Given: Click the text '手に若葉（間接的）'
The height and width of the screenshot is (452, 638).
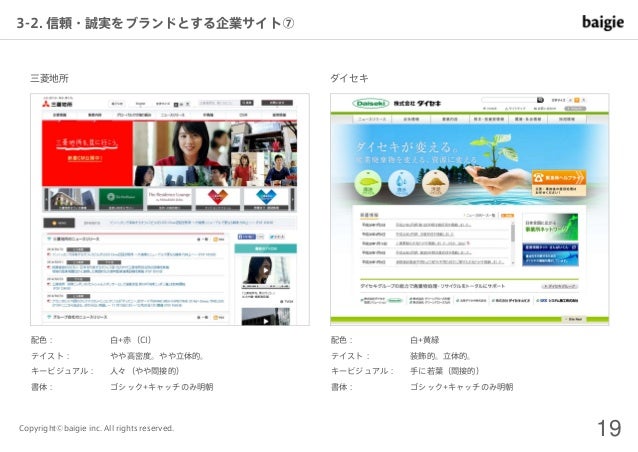Looking at the screenshot, I should point(445,371).
